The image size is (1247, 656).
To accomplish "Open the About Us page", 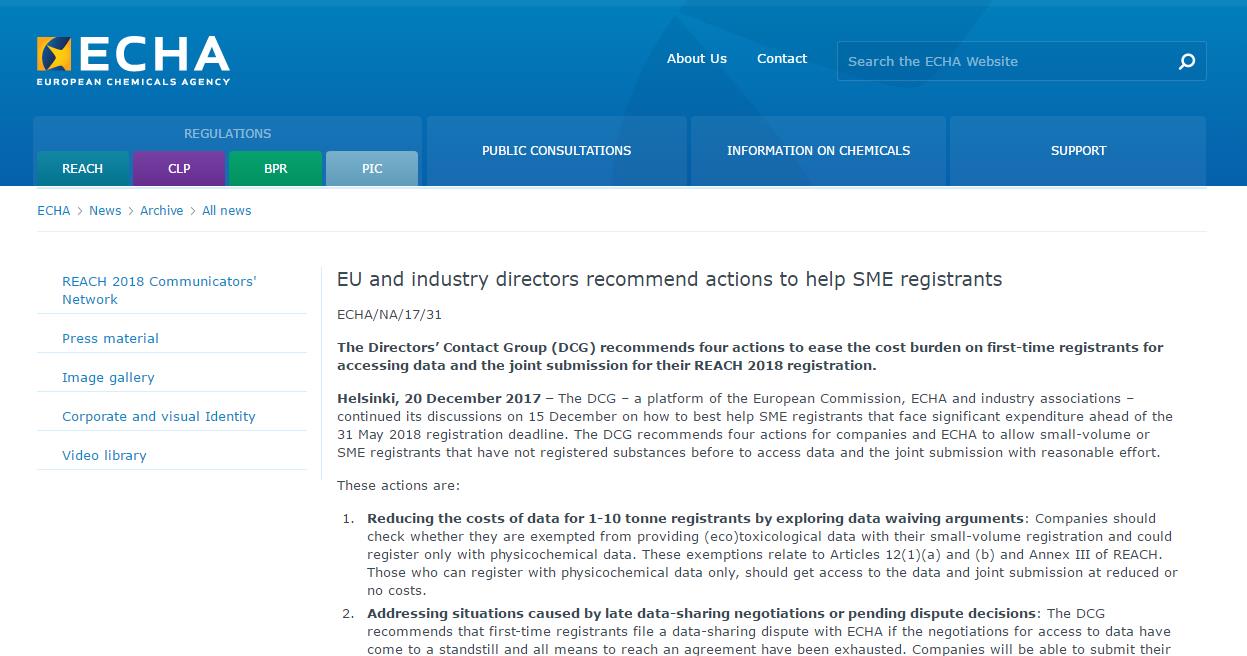I will coord(696,59).
